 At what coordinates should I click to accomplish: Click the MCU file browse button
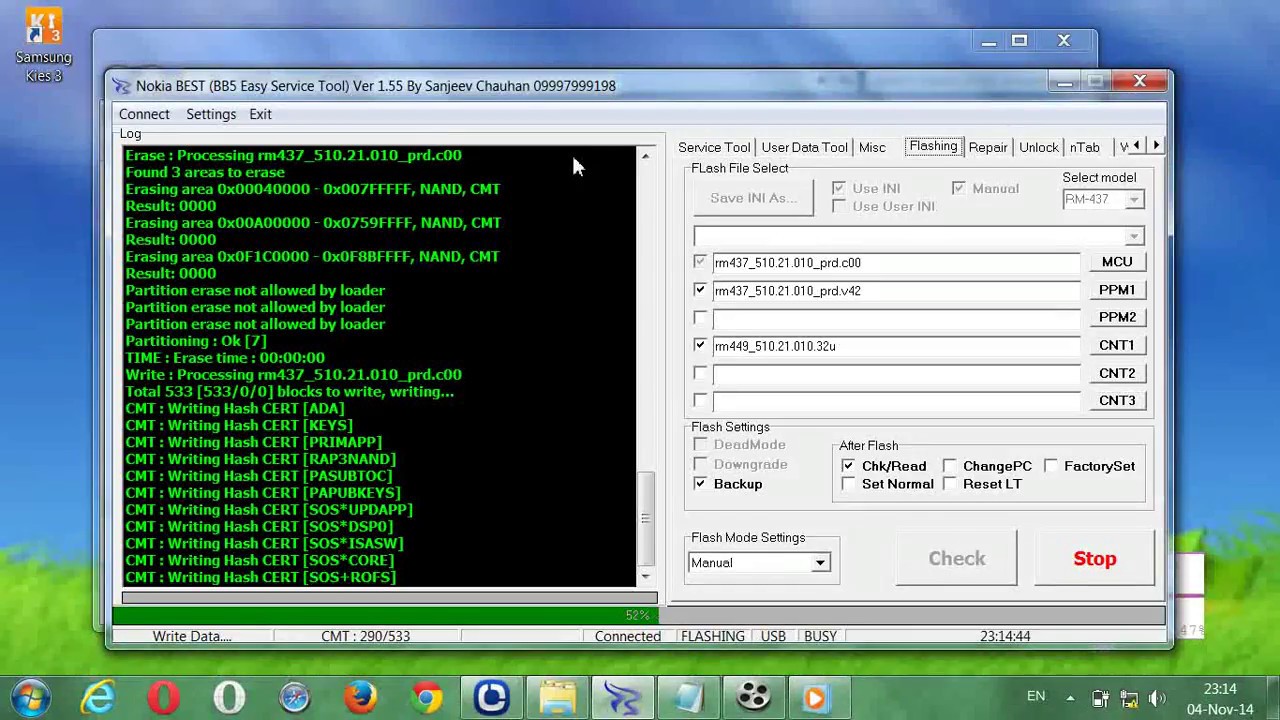1117,262
